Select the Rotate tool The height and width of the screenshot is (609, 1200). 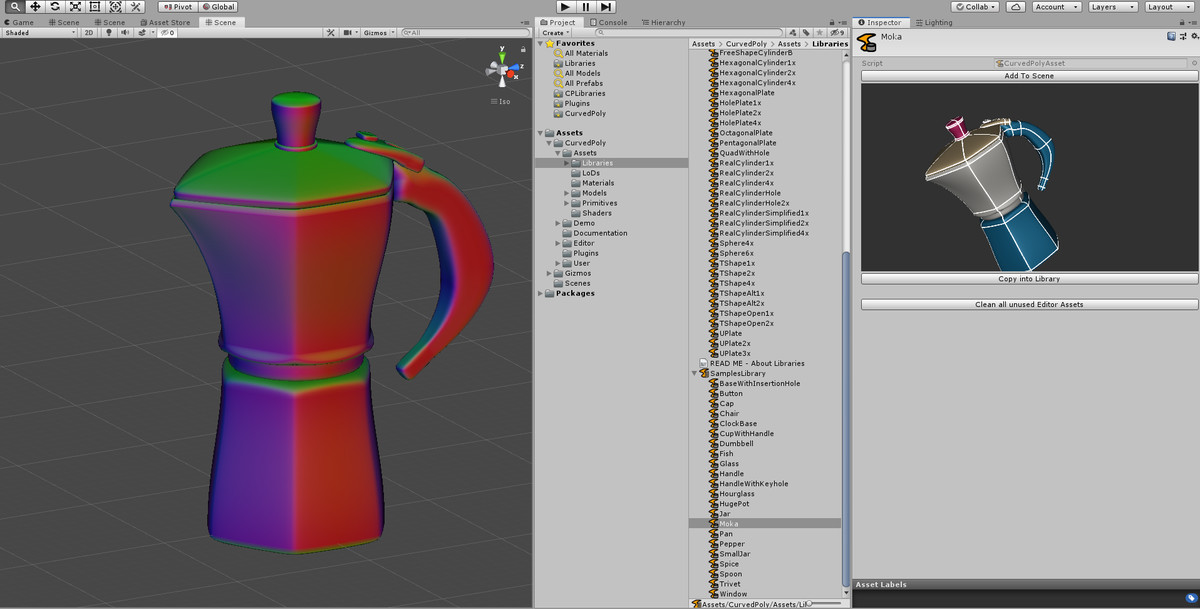click(x=55, y=6)
